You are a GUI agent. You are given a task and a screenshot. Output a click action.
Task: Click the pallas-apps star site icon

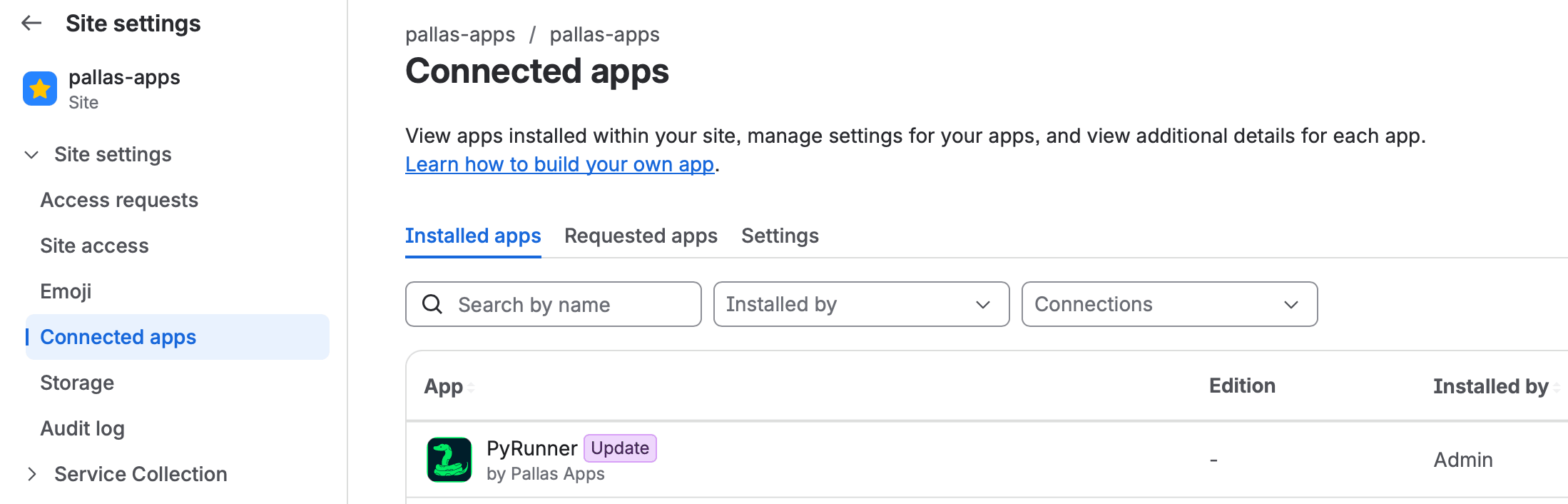pos(40,89)
